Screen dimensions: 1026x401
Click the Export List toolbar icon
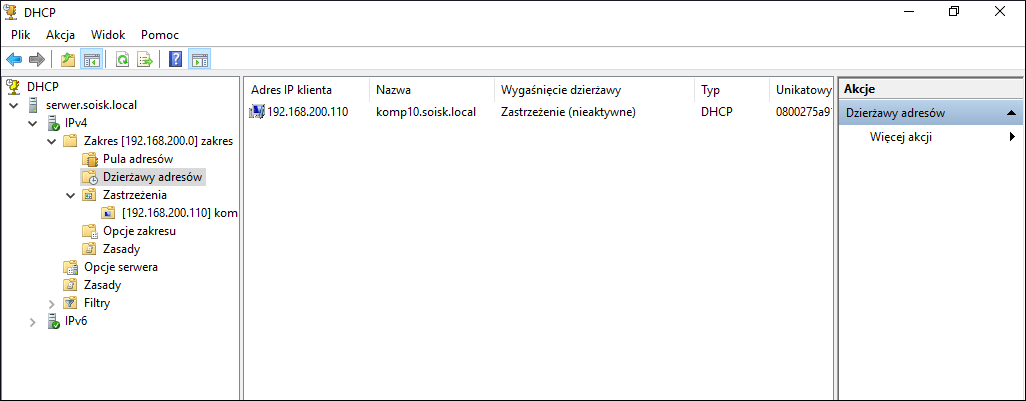click(x=145, y=60)
